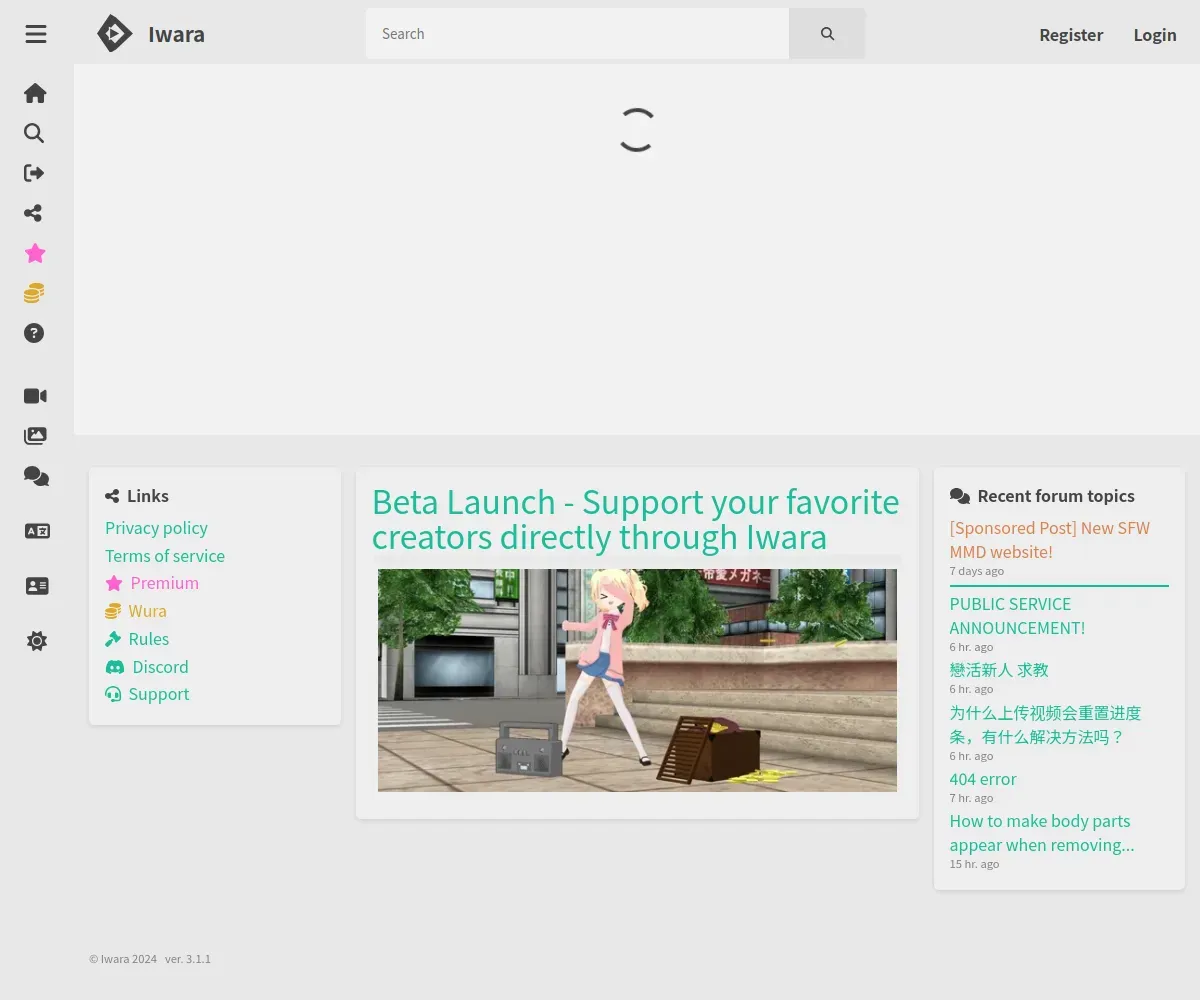The image size is (1200, 1000).
Task: Click the Iwara logo icon
Action: pyautogui.click(x=114, y=34)
